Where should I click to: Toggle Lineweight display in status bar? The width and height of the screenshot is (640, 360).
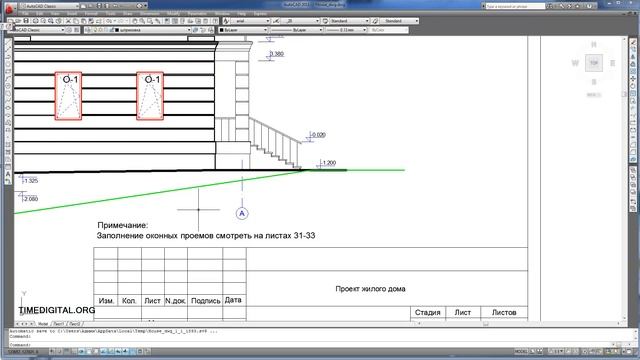[x=126, y=351]
